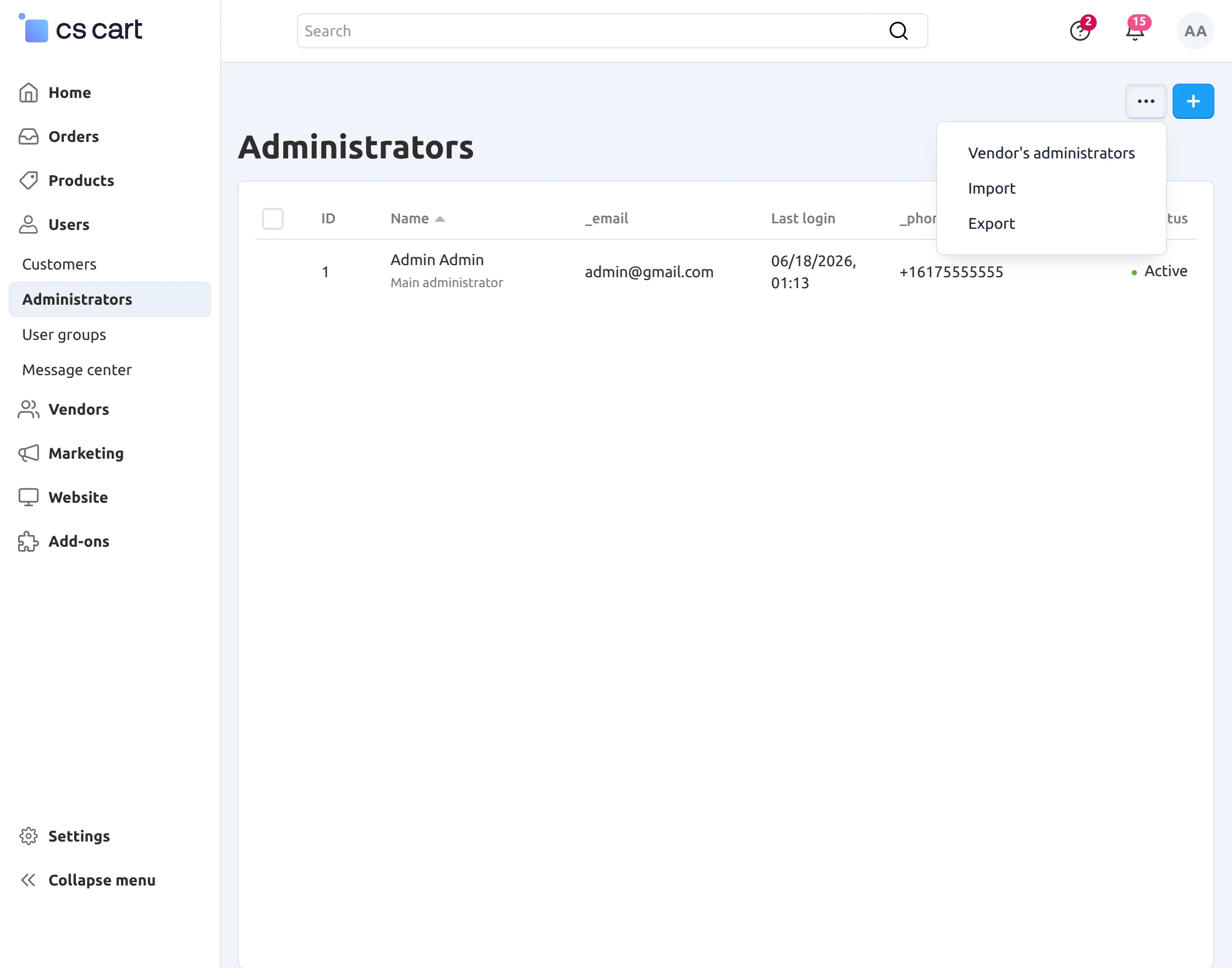1232x968 pixels.
Task: Click the ID column header
Action: [x=328, y=219]
